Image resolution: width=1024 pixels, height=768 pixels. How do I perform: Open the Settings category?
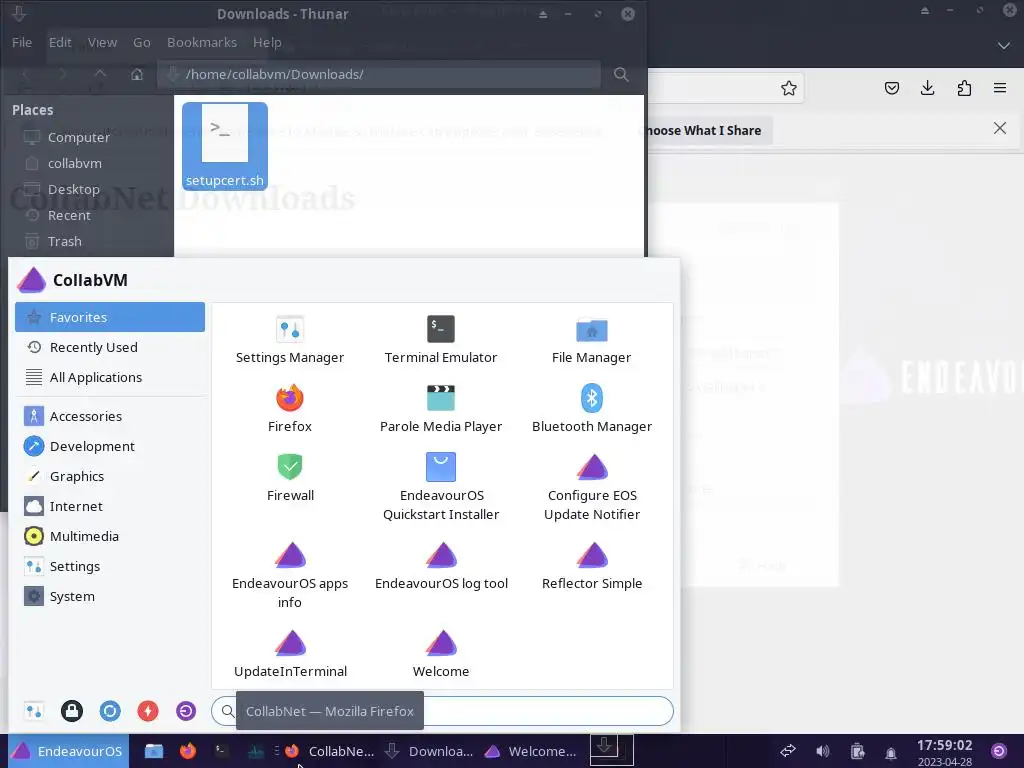tap(110, 566)
